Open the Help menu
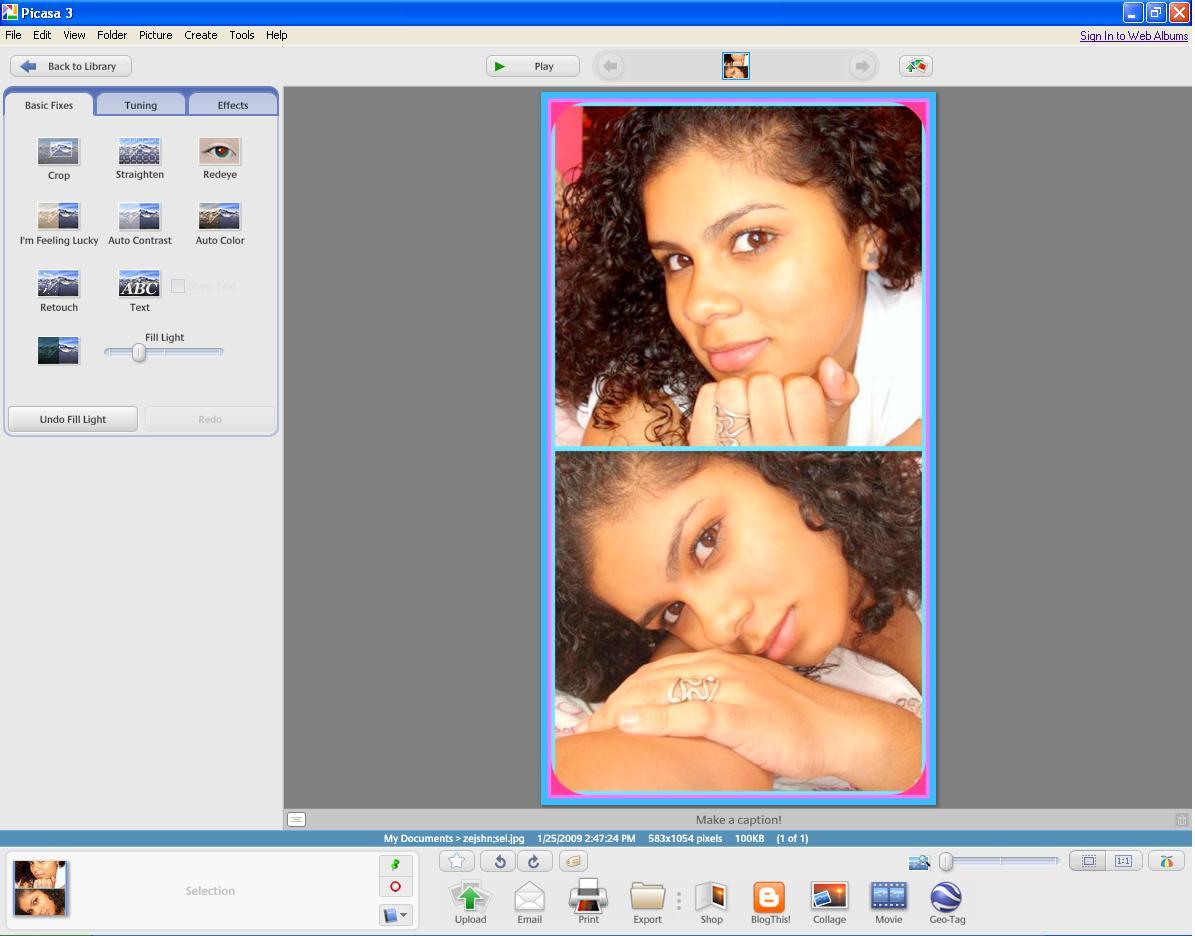 click(x=277, y=35)
